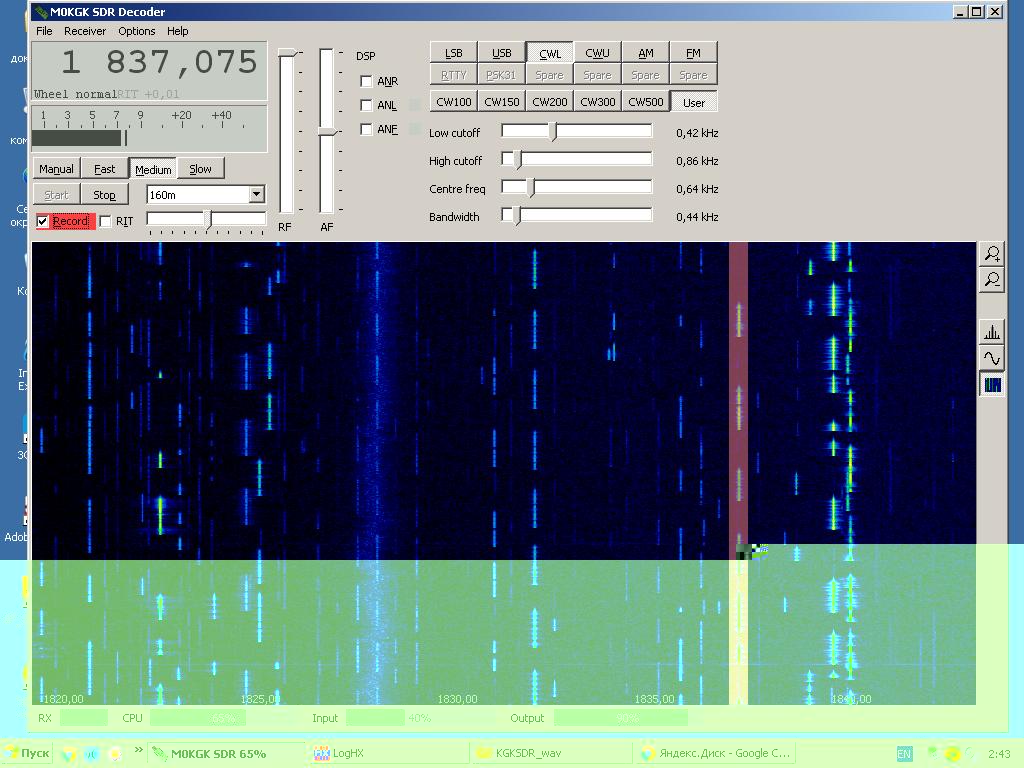
Task: Click the zoom out magnifier icon
Action: point(991,280)
